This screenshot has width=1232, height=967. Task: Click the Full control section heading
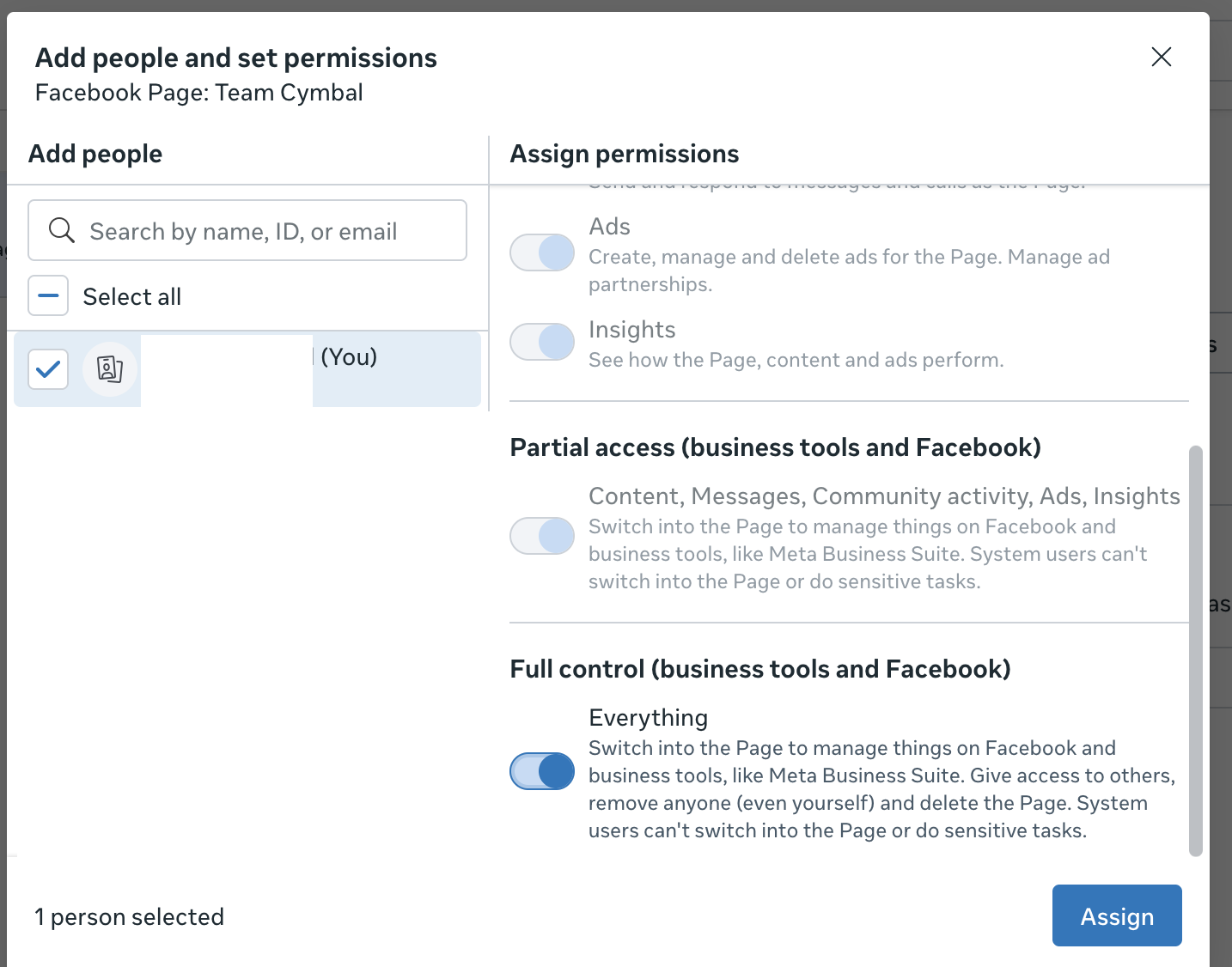click(759, 669)
